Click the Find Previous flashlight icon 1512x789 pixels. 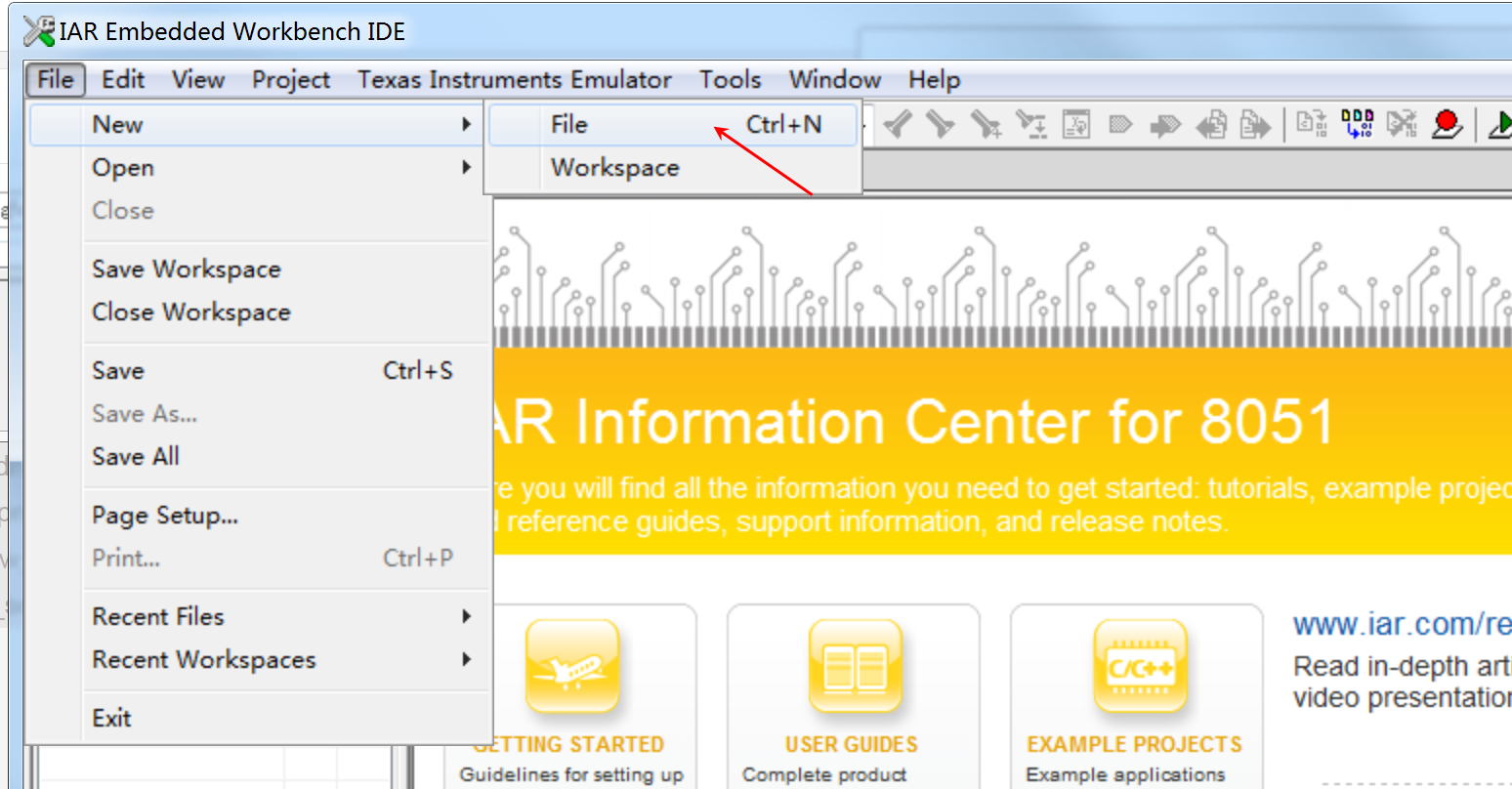tap(898, 124)
